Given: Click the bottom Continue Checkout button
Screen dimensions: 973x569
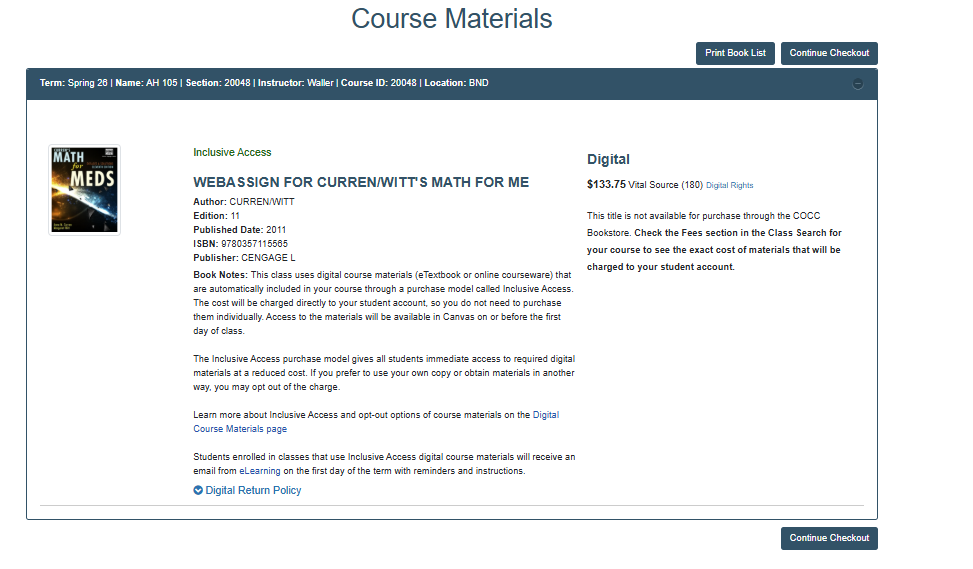Looking at the screenshot, I should [x=829, y=538].
